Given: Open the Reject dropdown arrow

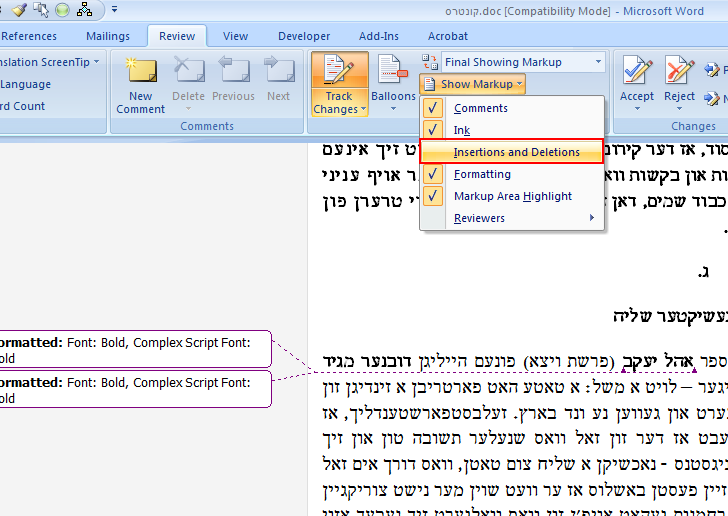Looking at the screenshot, I should [679, 109].
